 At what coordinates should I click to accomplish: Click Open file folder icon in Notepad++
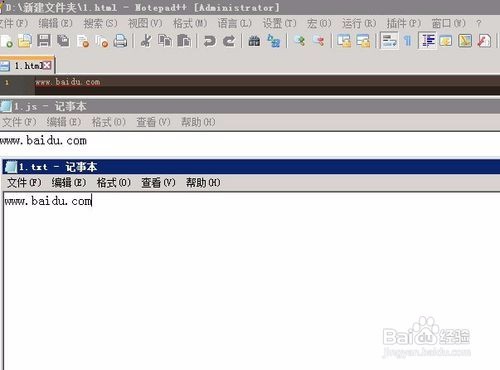(25, 41)
